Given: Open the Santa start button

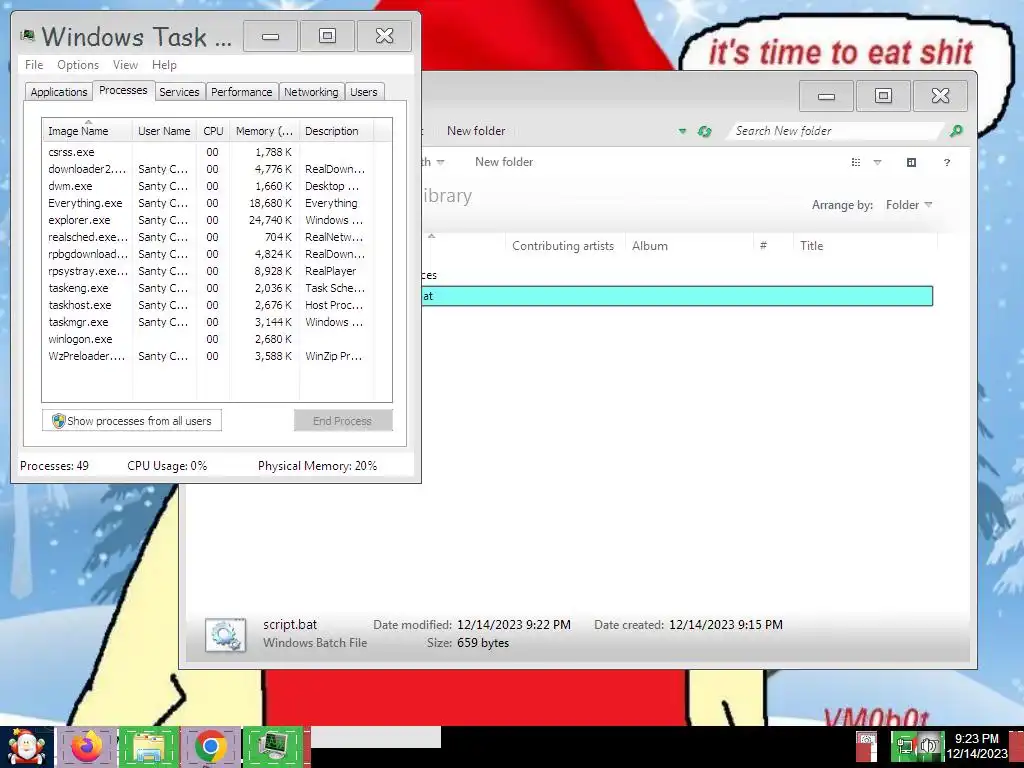Looking at the screenshot, I should pyautogui.click(x=26, y=747).
